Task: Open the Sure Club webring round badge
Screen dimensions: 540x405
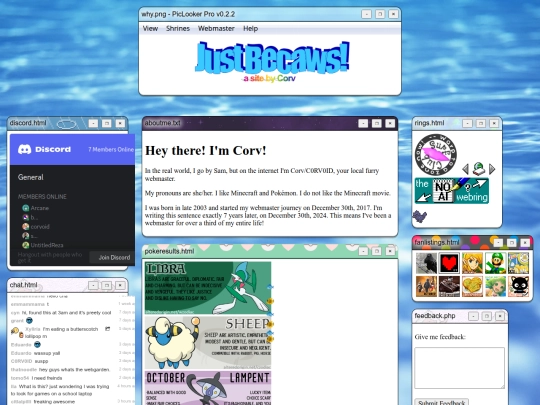Action: (436, 155)
